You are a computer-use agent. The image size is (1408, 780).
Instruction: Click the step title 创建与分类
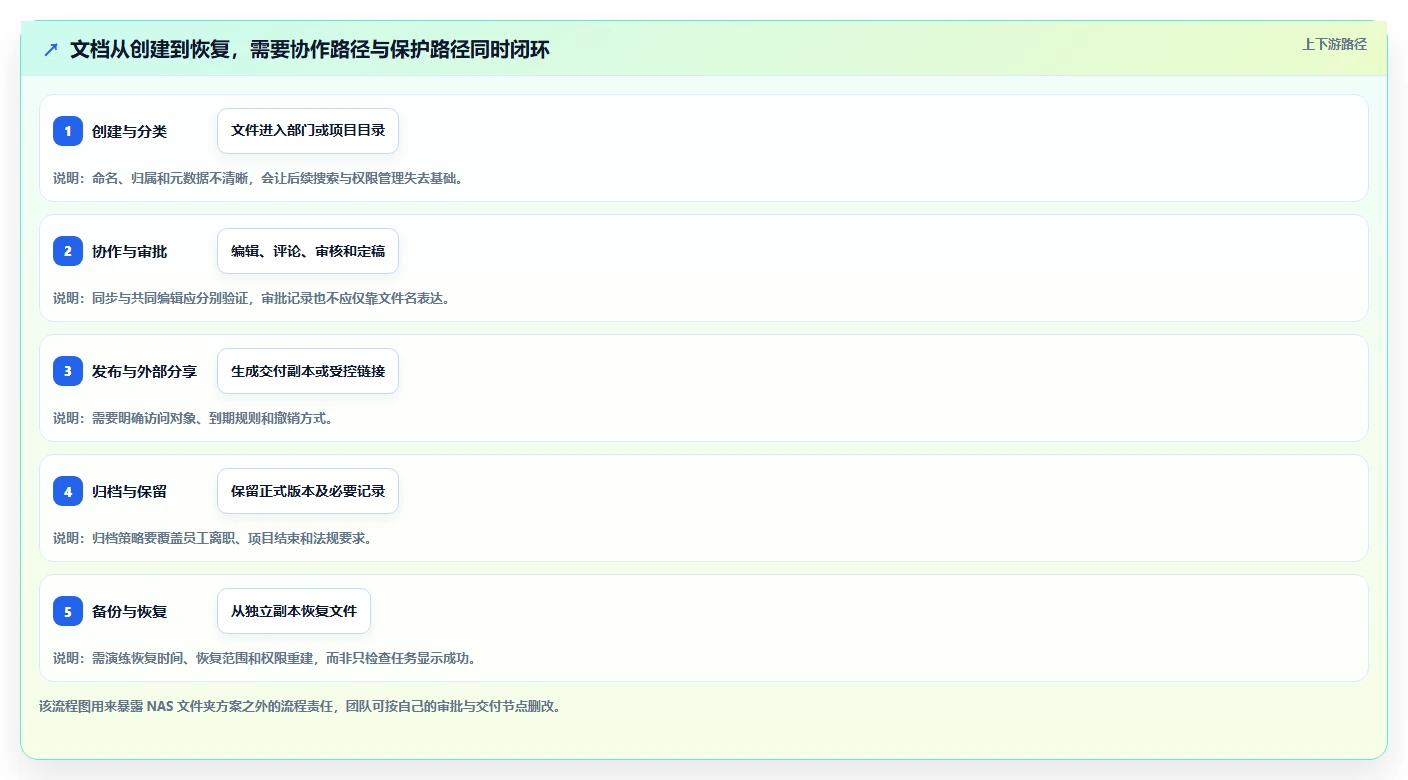(129, 131)
